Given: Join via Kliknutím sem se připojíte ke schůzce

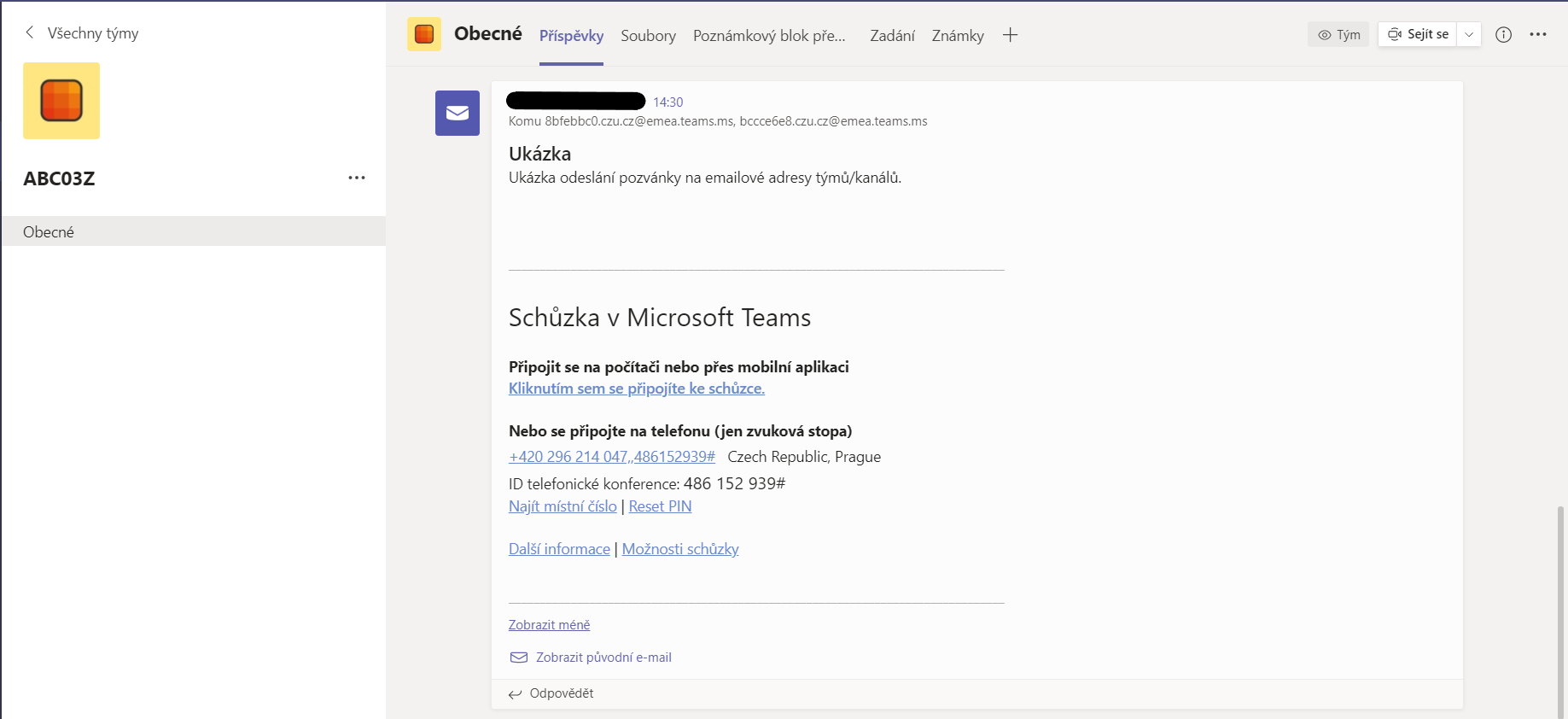Looking at the screenshot, I should 637,389.
